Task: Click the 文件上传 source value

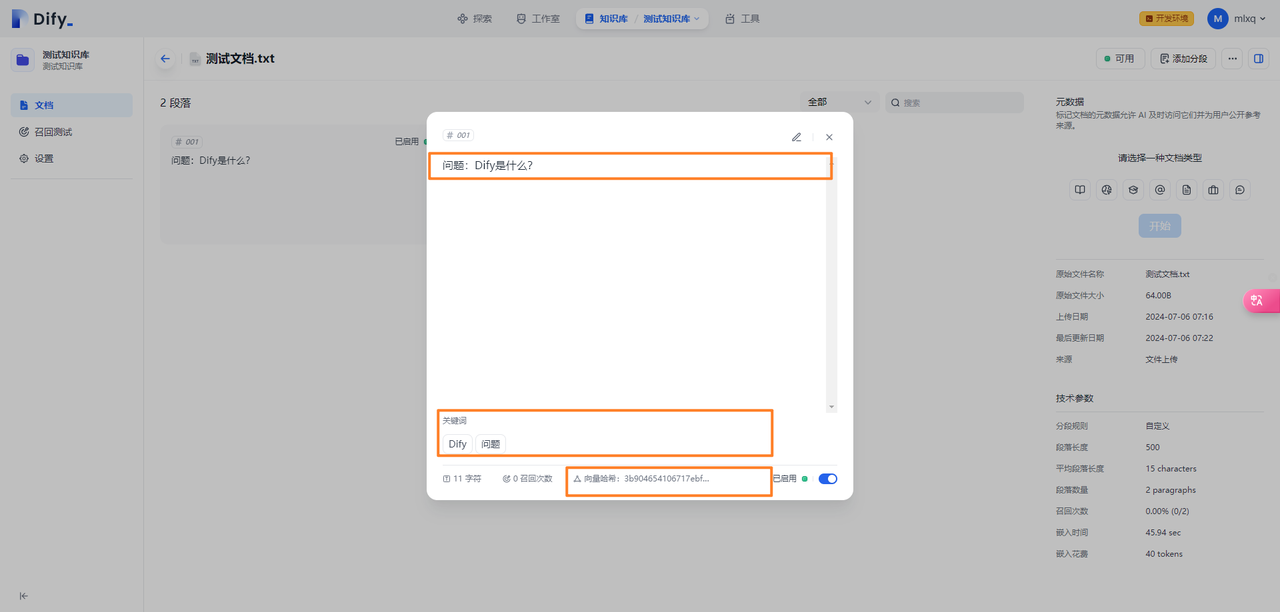Action: point(1162,359)
